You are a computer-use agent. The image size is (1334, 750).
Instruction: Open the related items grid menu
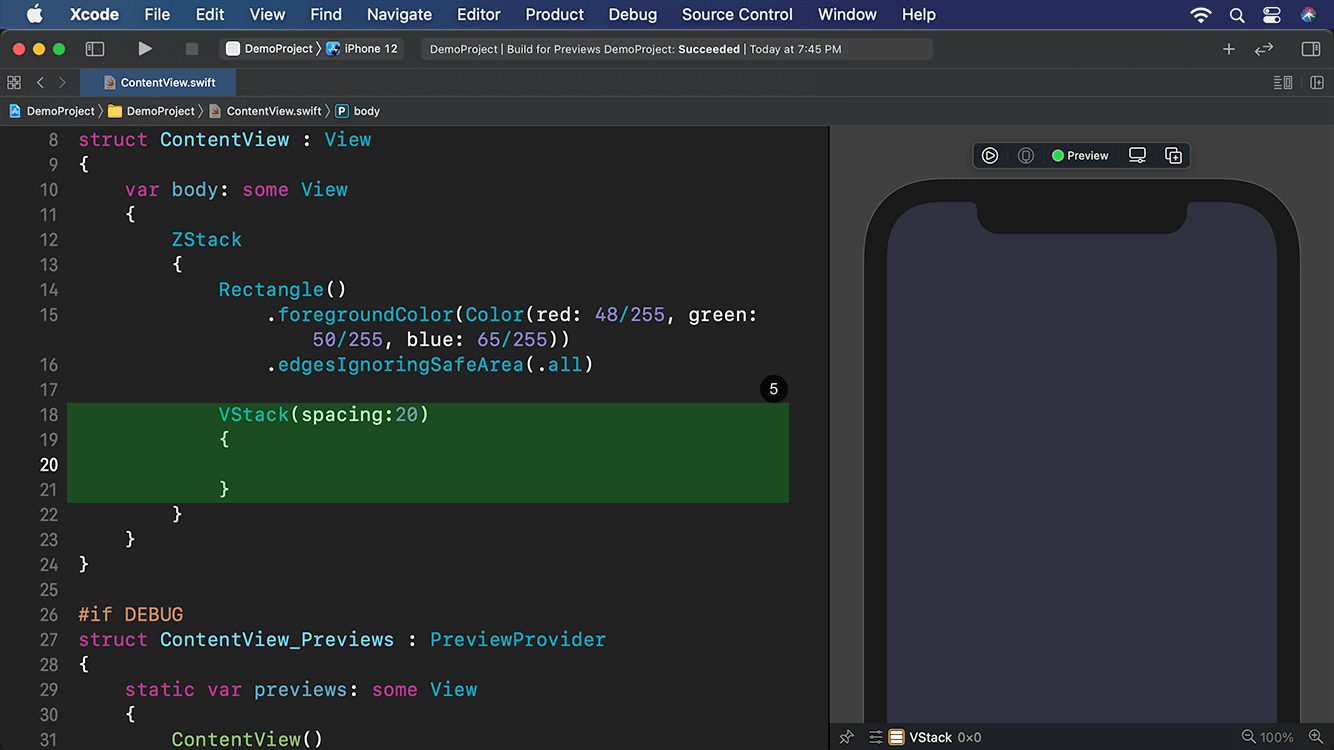coord(14,83)
